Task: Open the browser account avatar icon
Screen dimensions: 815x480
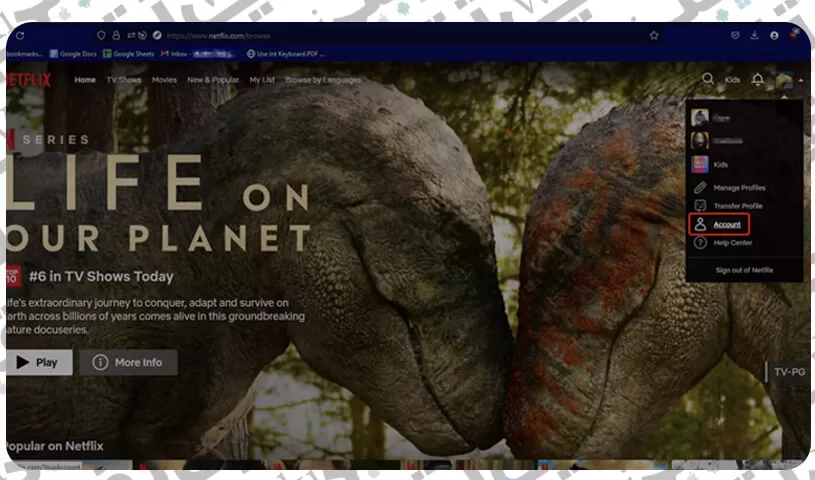Action: [774, 35]
